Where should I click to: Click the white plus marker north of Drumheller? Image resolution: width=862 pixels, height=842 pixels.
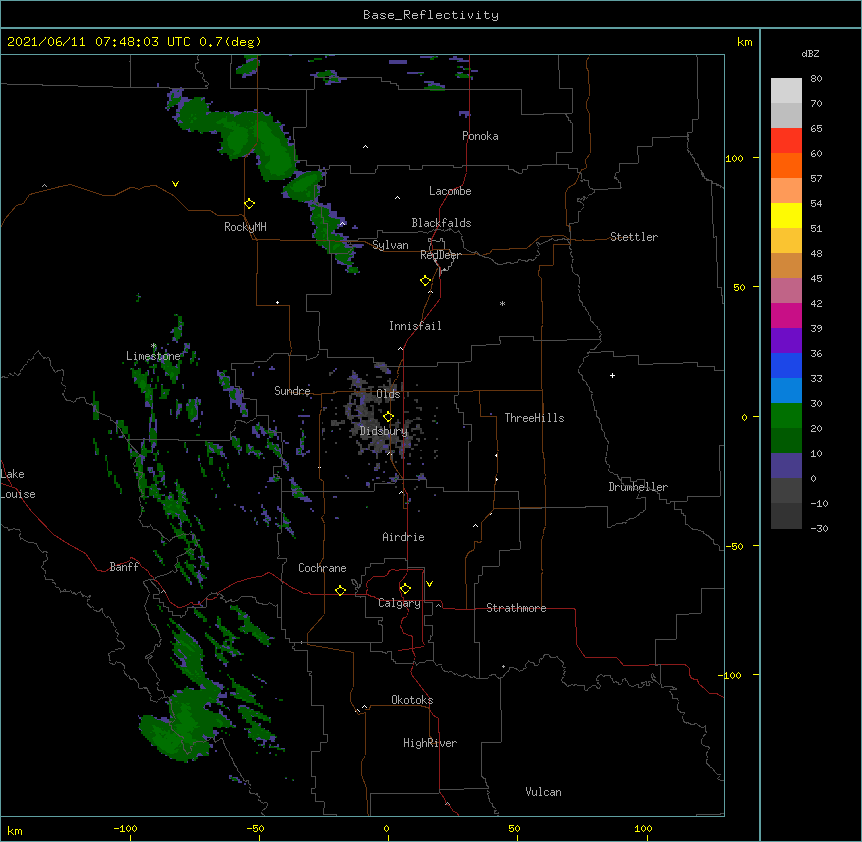[x=612, y=375]
